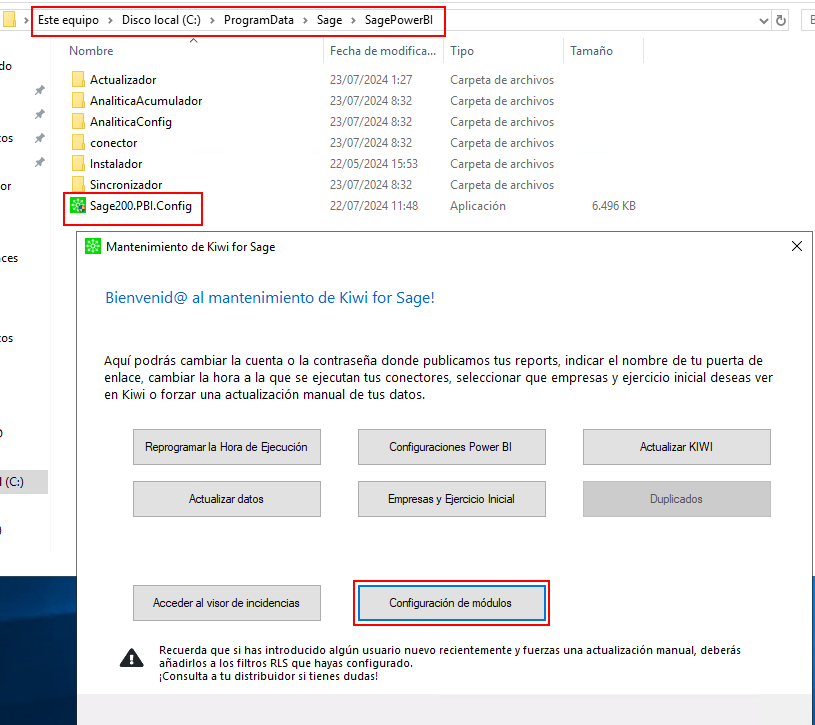
Task: Click Bienvenid@ al mantenimiento heading text
Action: pos(270,297)
